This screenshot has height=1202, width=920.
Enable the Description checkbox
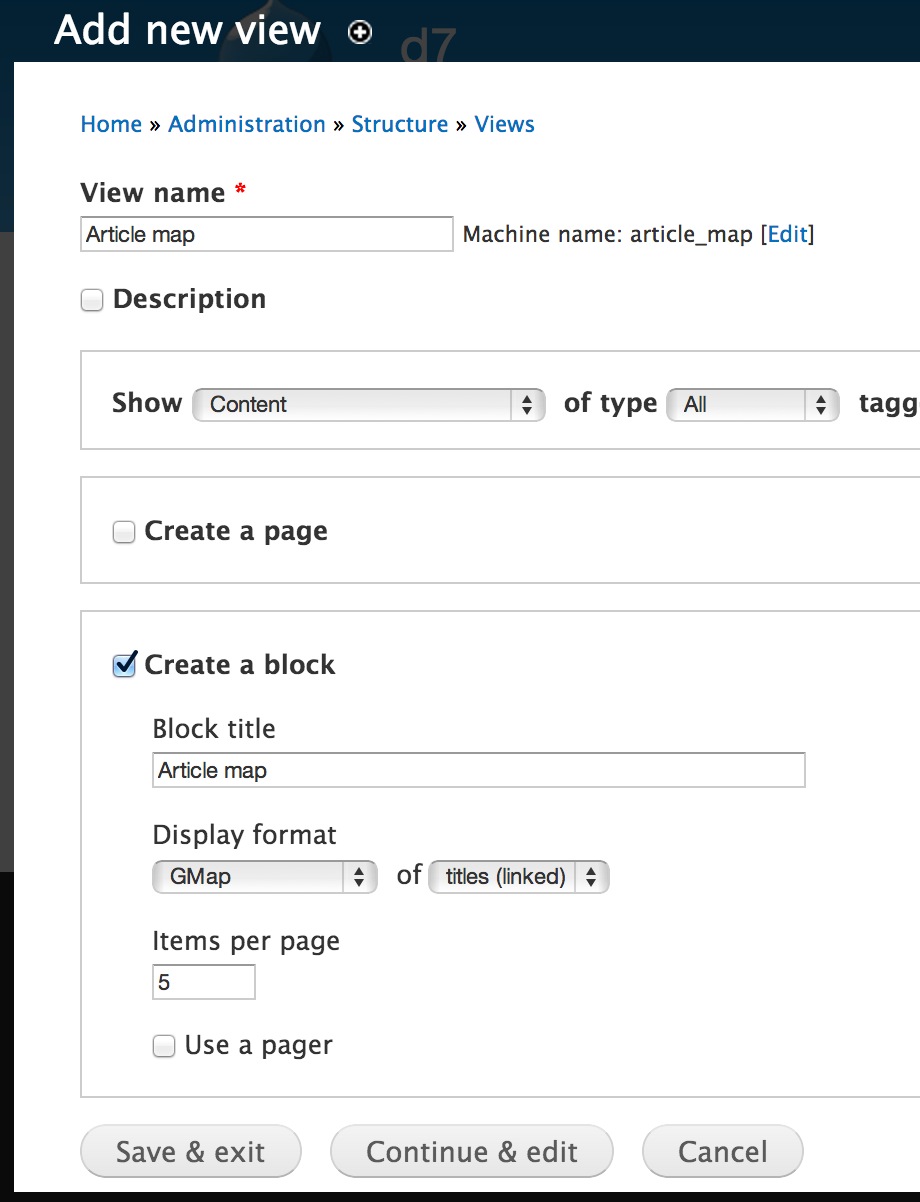92,300
